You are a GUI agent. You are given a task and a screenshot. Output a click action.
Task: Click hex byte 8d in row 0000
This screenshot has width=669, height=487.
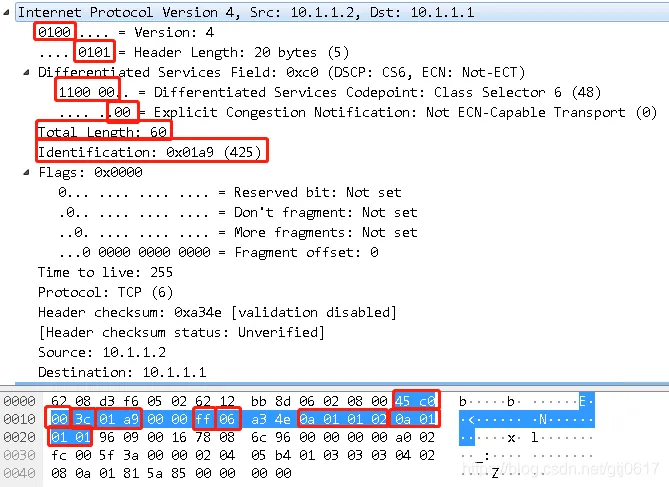coord(282,401)
